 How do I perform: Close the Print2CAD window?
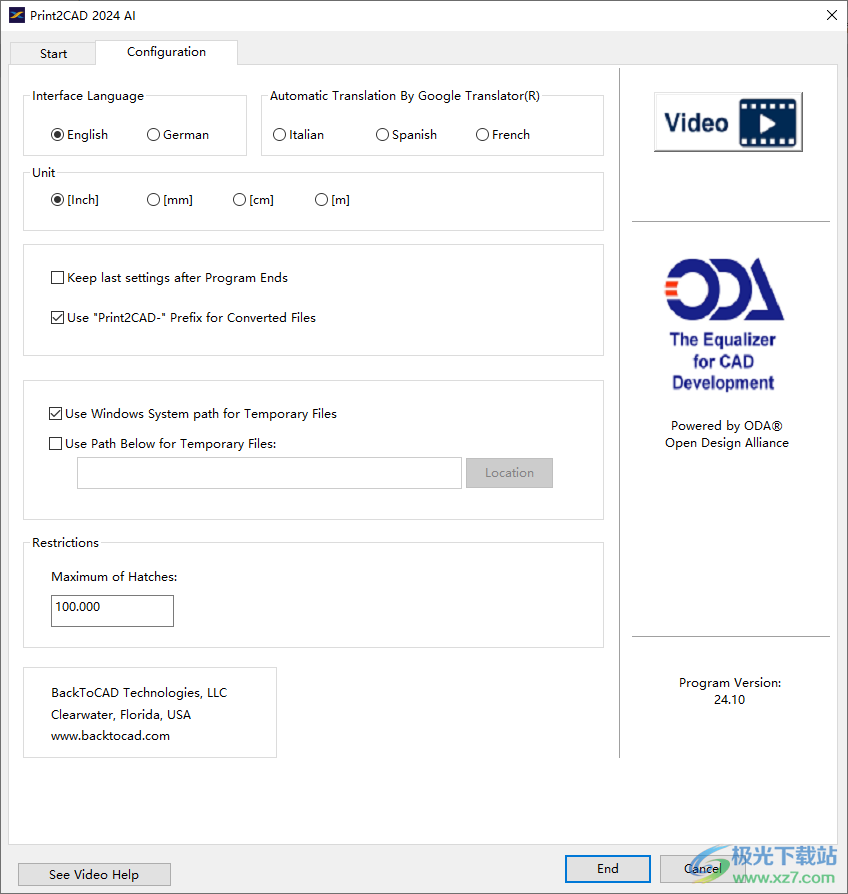click(832, 15)
